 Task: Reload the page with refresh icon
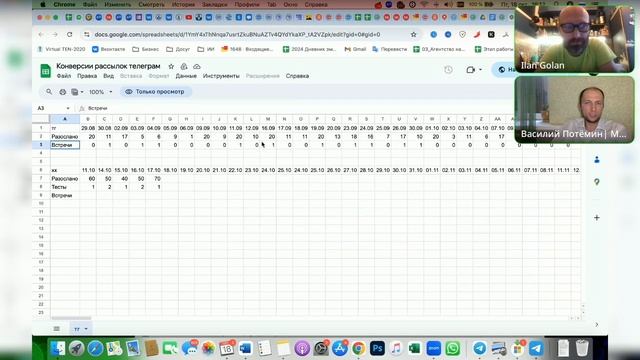coord(70,35)
